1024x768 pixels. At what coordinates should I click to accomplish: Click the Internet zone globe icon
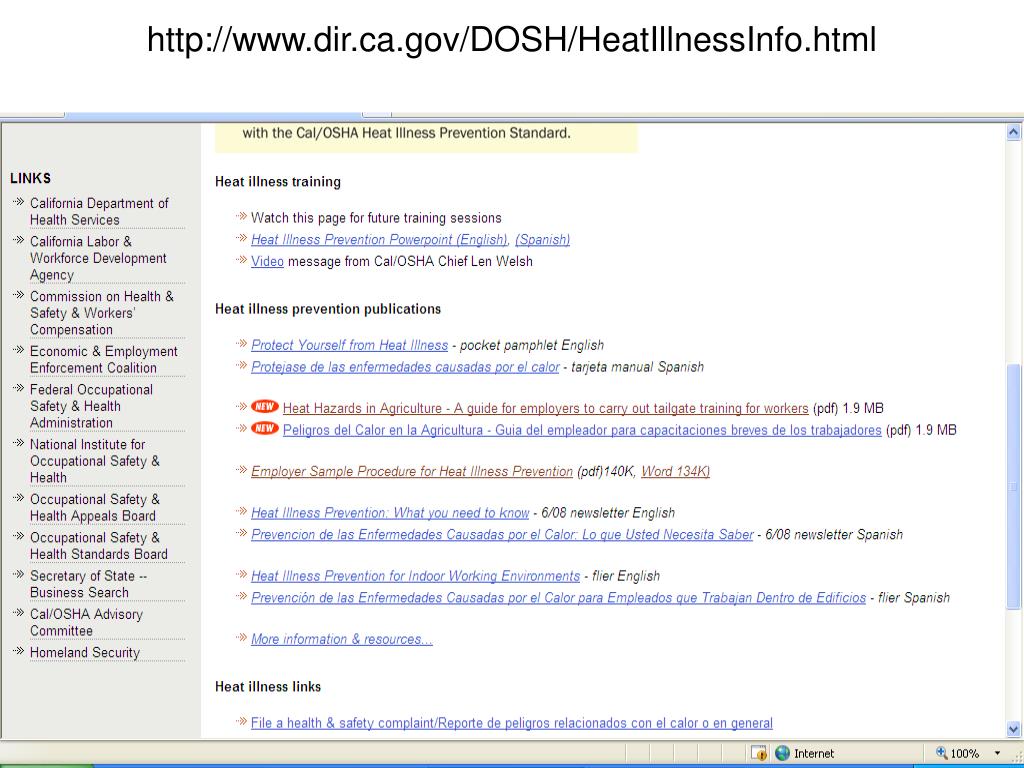tap(782, 753)
